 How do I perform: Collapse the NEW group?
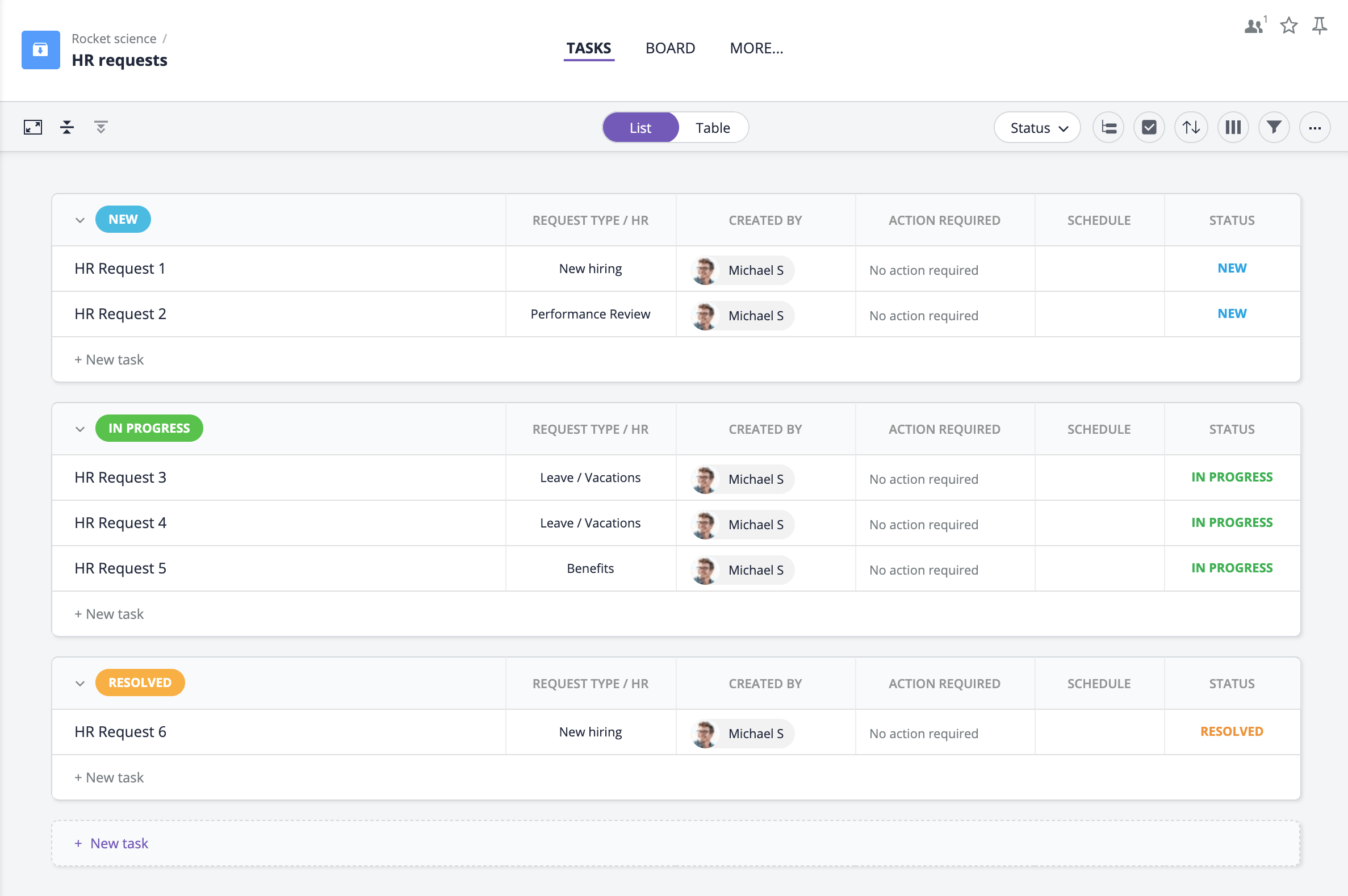(80, 220)
